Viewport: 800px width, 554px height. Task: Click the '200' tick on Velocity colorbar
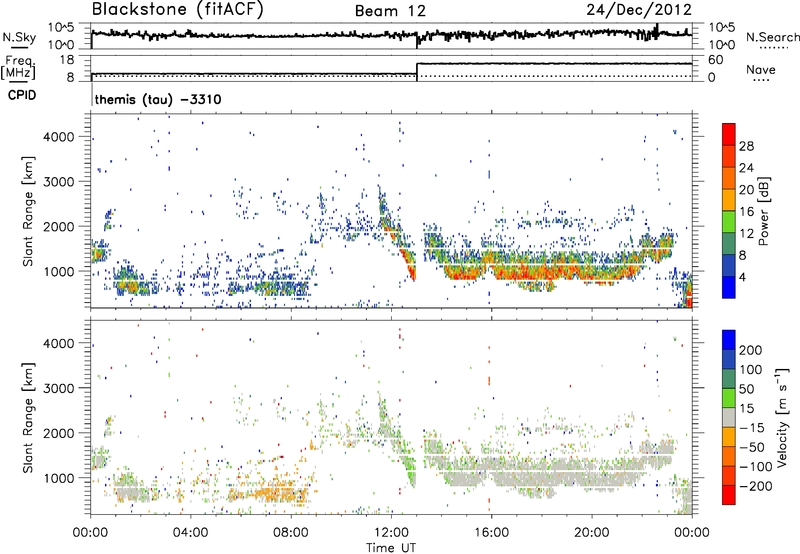click(x=751, y=350)
